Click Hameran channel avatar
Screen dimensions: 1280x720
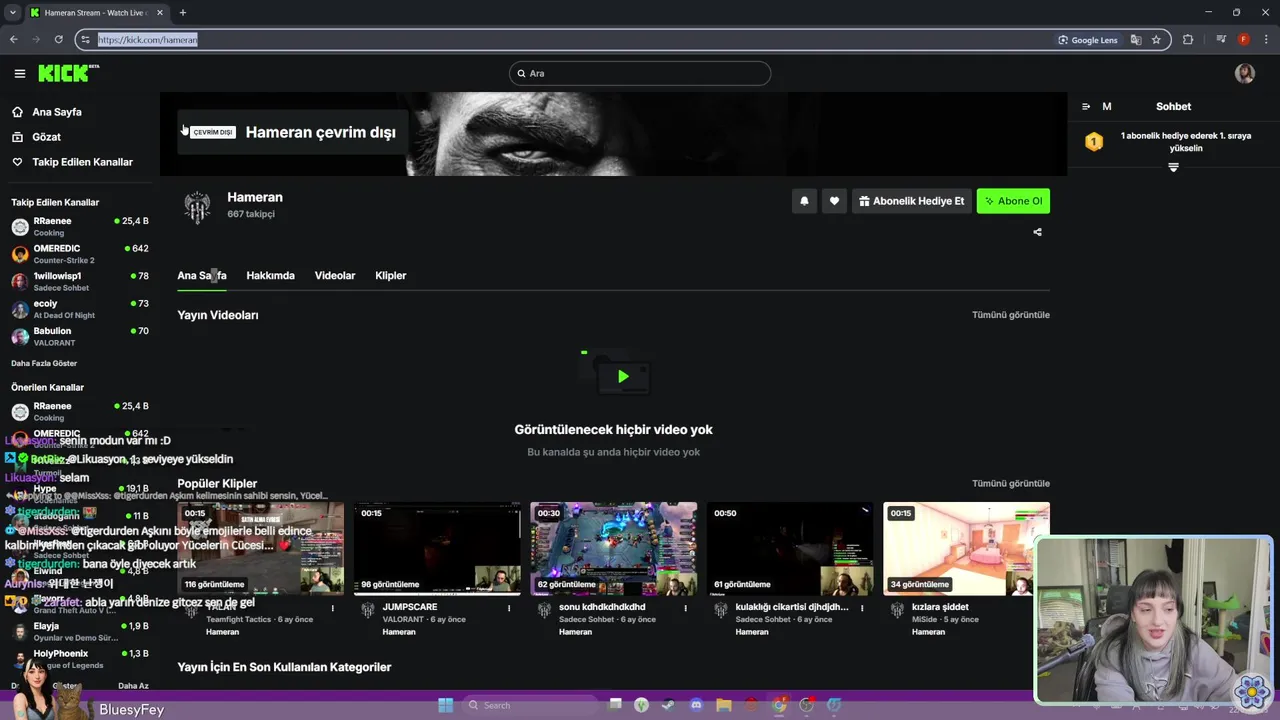(197, 206)
